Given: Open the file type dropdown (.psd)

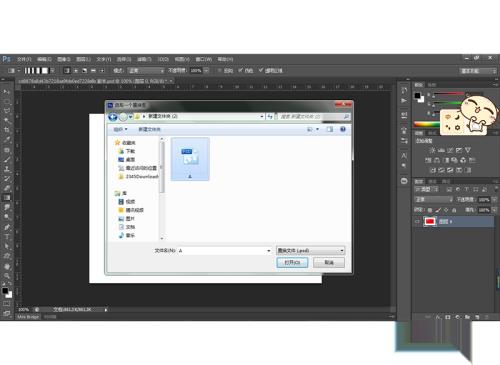Looking at the screenshot, I should coord(310,250).
